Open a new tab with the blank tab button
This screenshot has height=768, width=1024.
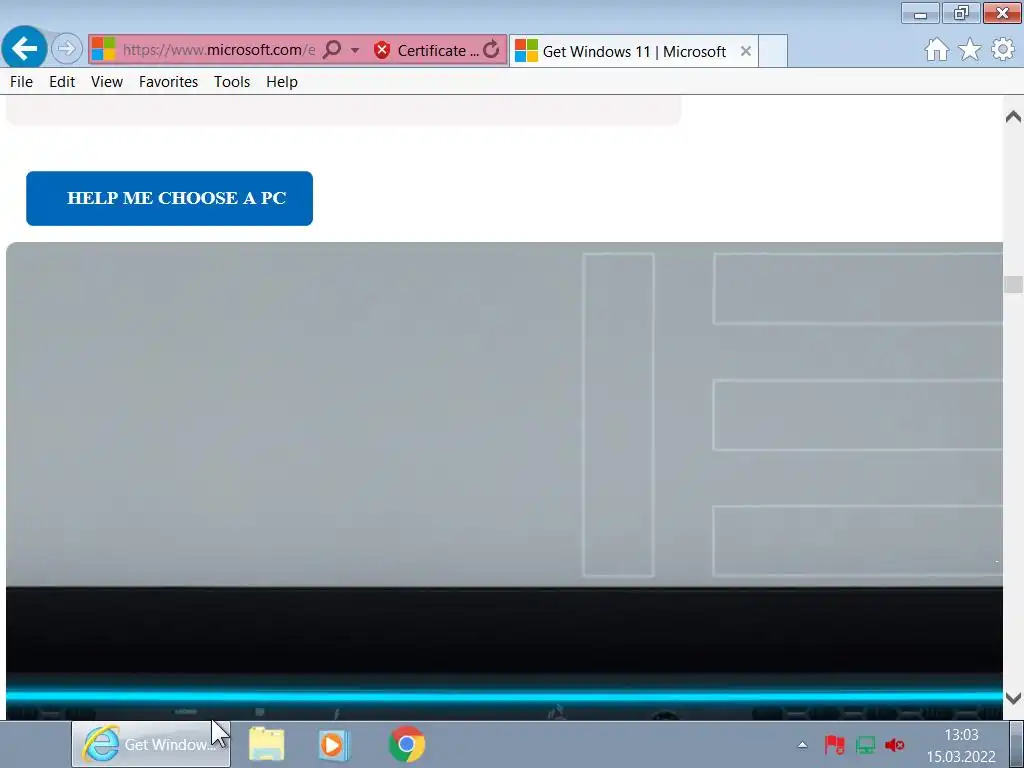click(x=773, y=51)
